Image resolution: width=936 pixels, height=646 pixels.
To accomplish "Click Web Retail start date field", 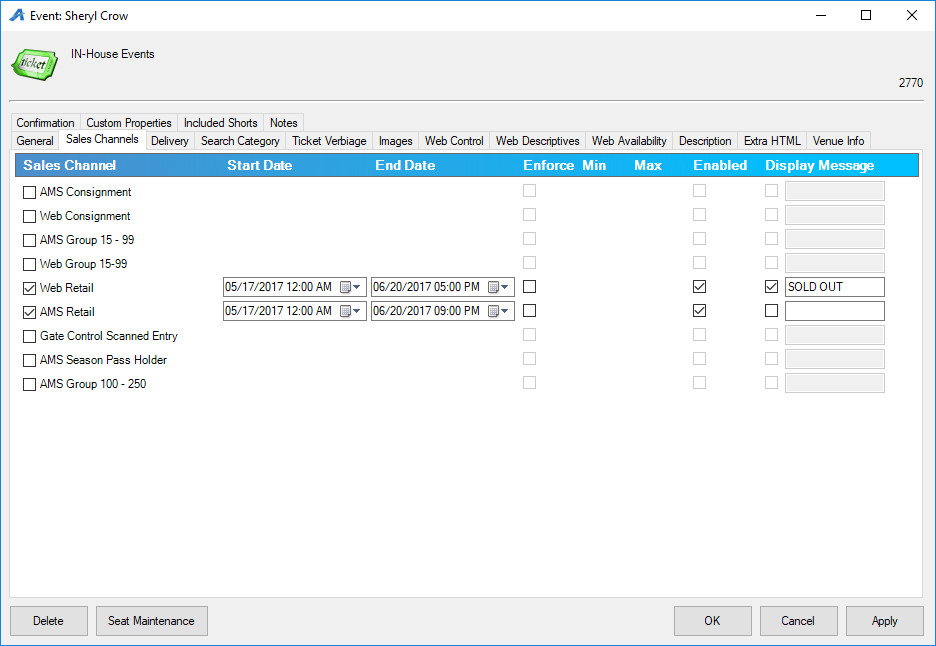I will coord(294,287).
